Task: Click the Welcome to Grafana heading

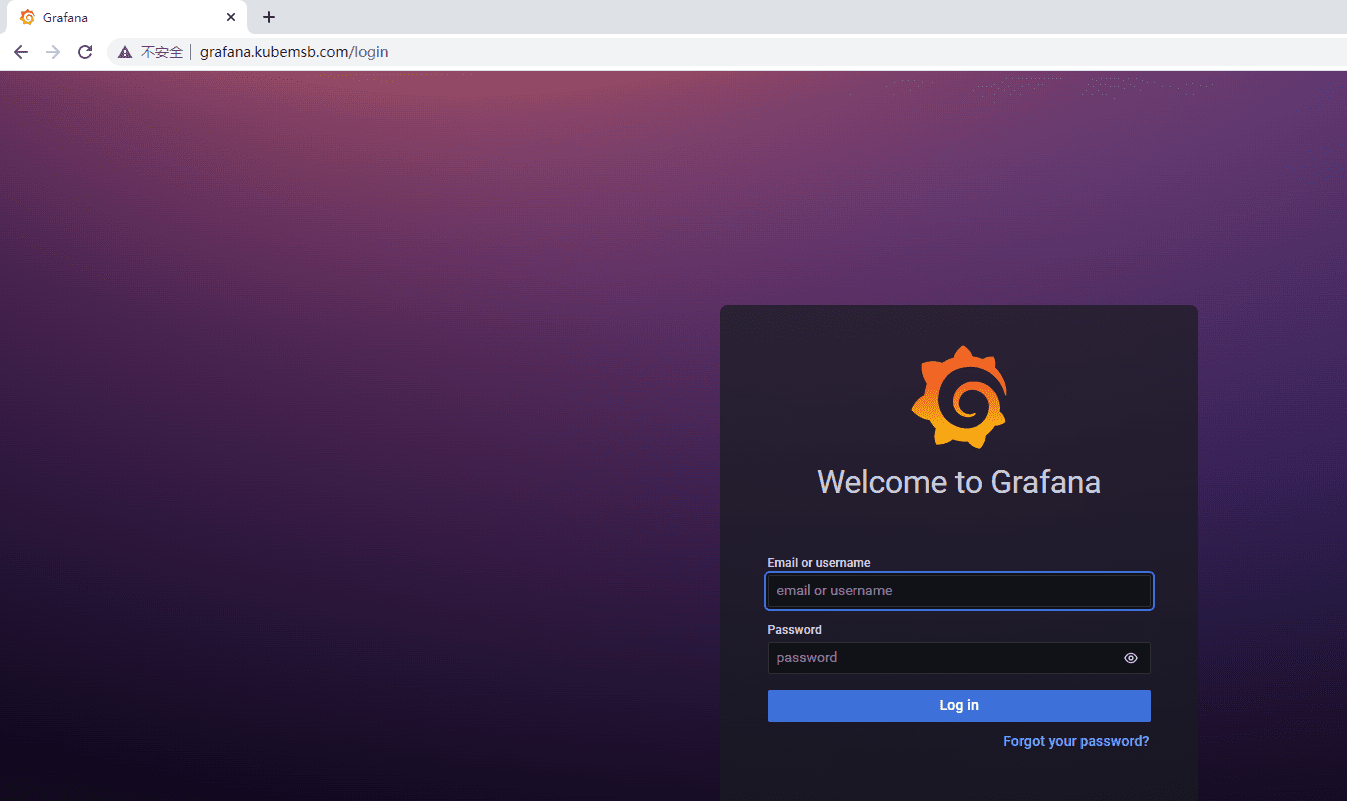Action: tap(959, 482)
